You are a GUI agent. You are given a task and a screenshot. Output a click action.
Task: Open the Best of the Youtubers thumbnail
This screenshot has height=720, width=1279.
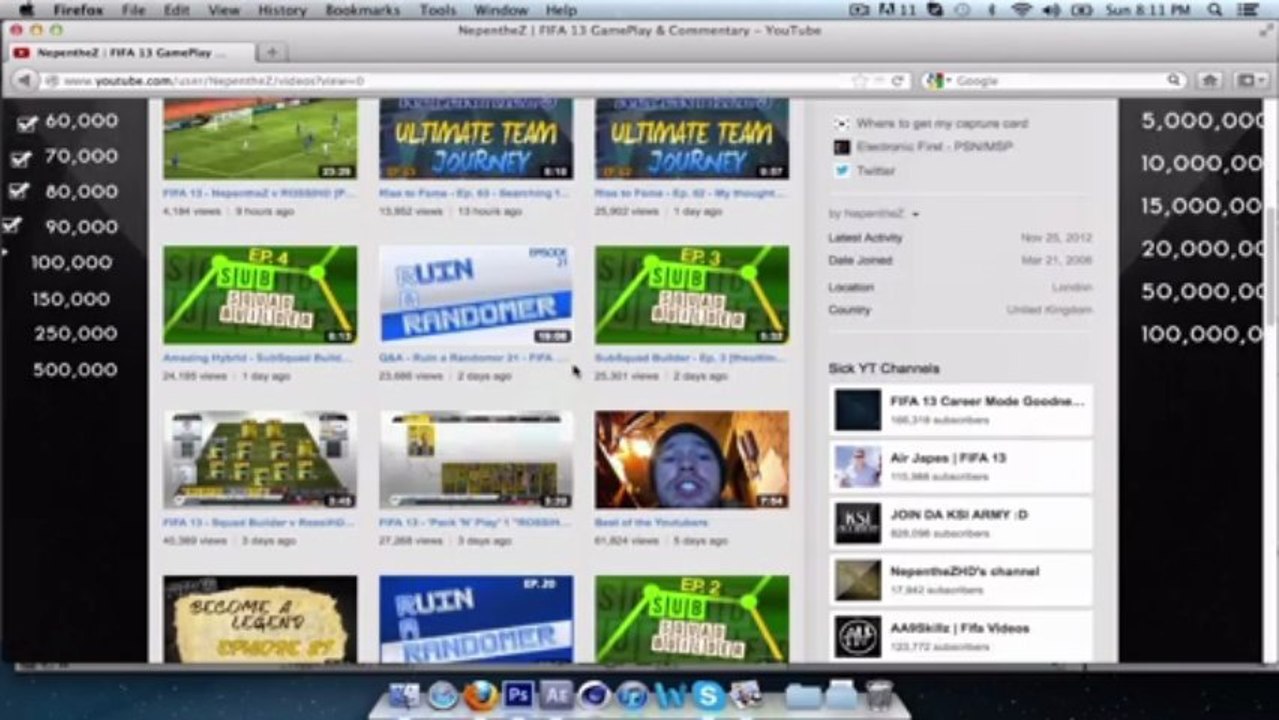click(692, 460)
